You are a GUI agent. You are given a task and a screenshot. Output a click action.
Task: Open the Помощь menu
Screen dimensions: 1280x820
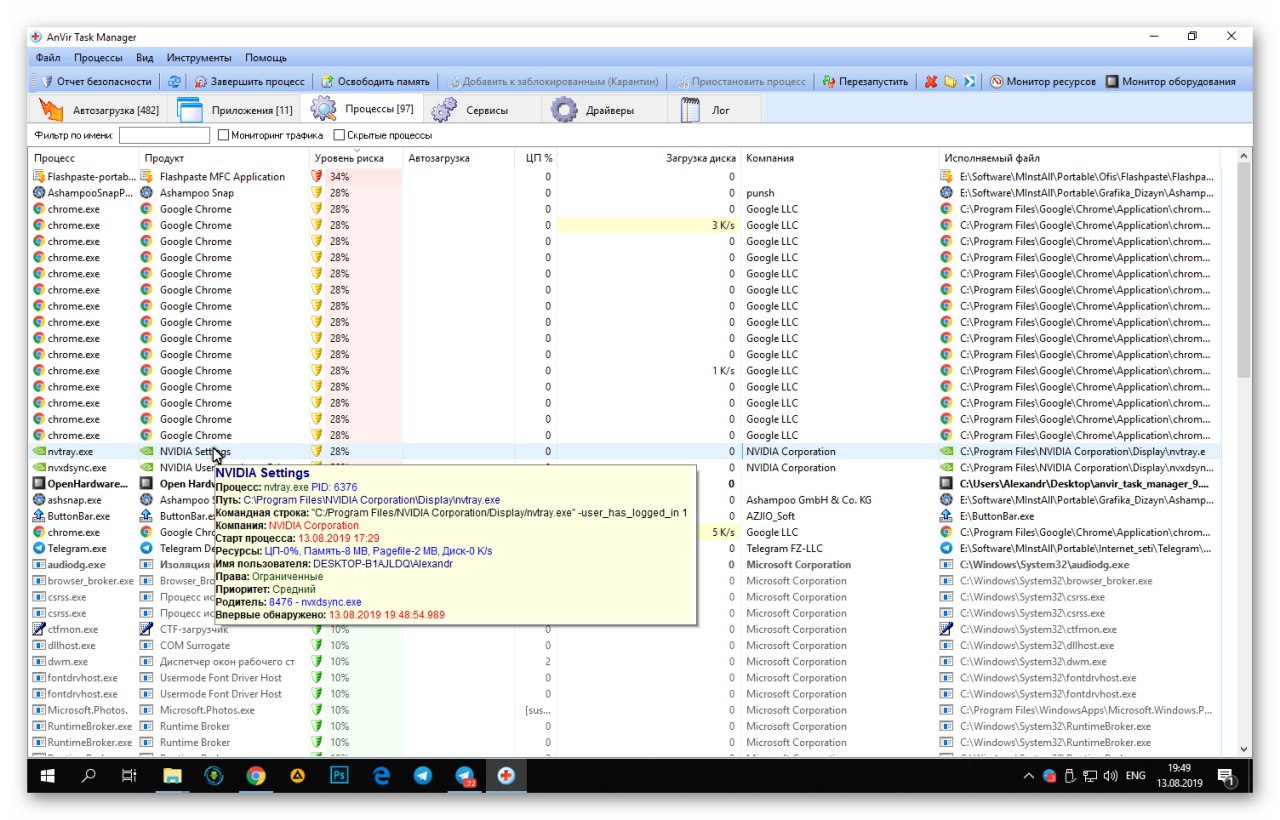click(x=266, y=58)
